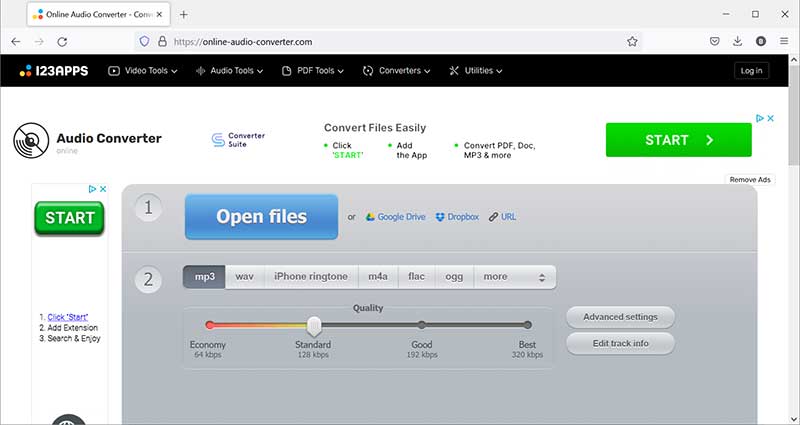
Task: Click the account avatar icon in toolbar
Action: 761,41
